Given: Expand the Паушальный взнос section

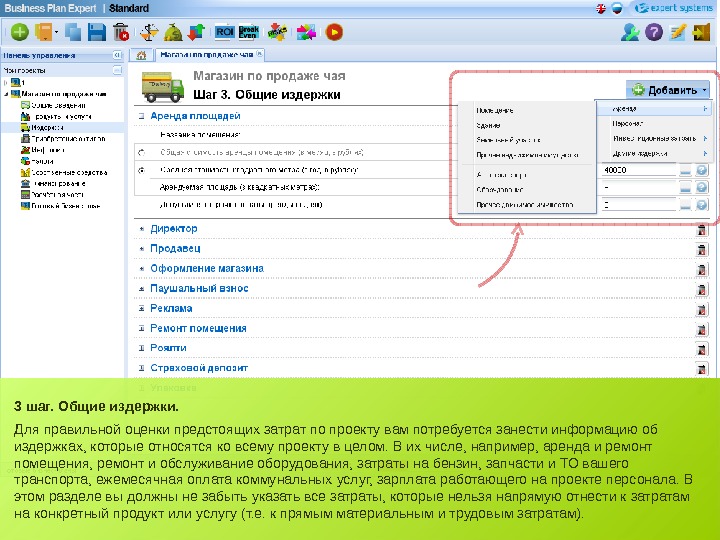Looking at the screenshot, I should pyautogui.click(x=141, y=288).
